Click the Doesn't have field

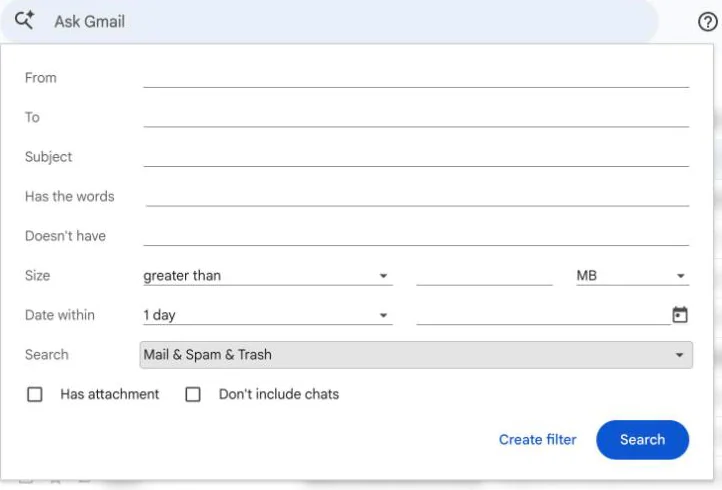point(416,236)
